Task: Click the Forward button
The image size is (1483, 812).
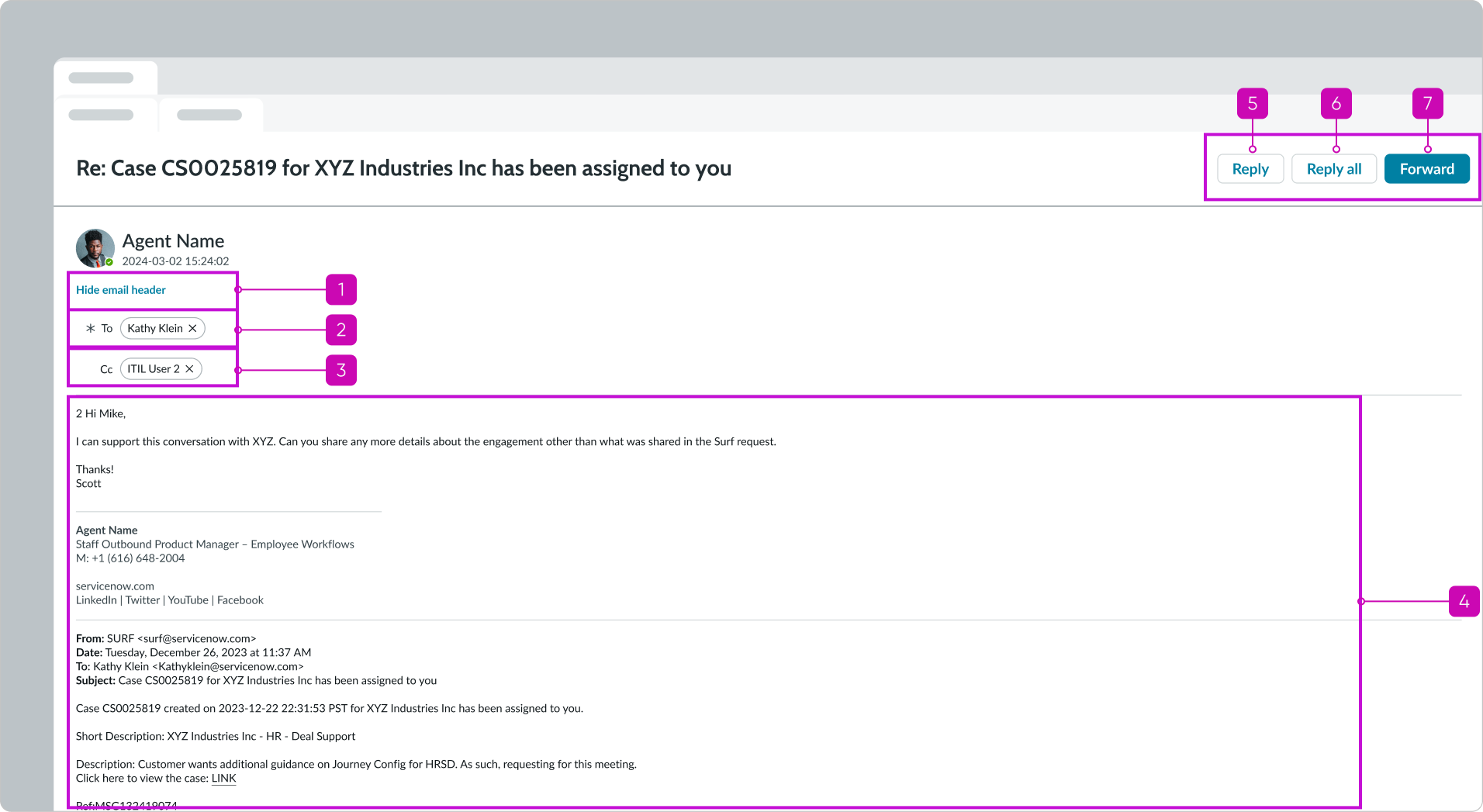Action: pyautogui.click(x=1426, y=168)
